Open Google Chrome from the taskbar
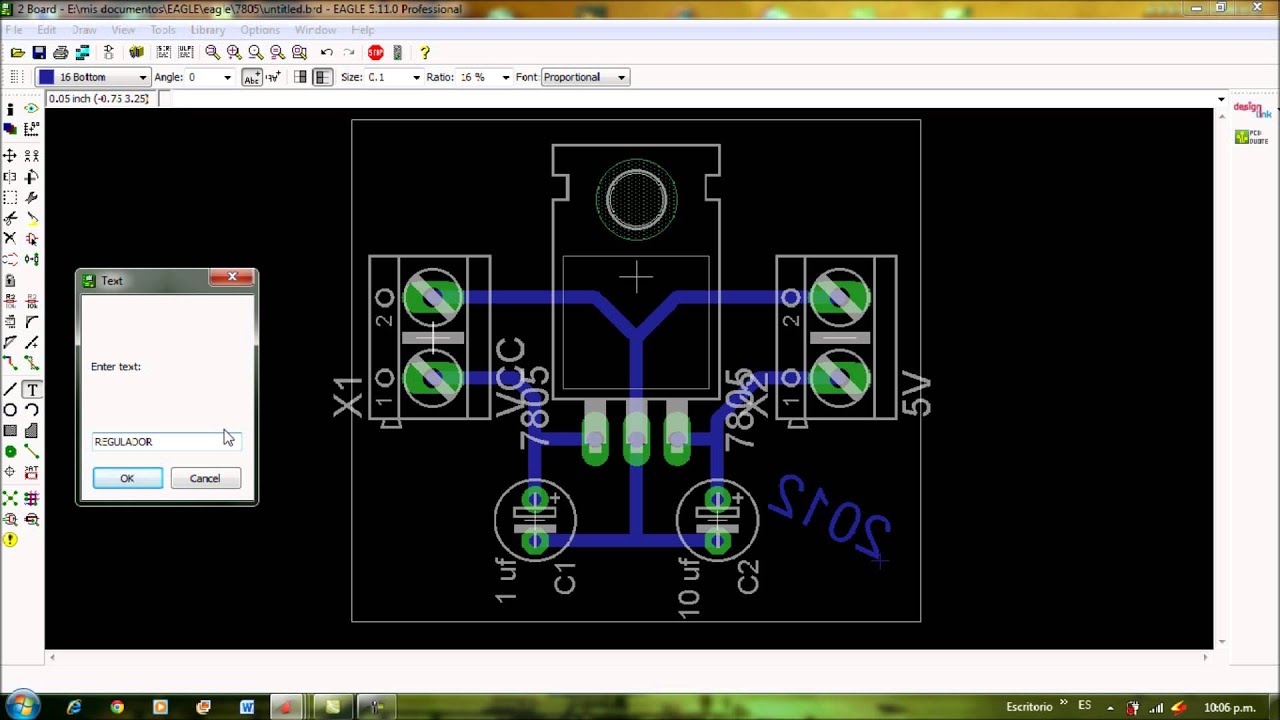This screenshot has width=1280, height=720. click(x=117, y=707)
